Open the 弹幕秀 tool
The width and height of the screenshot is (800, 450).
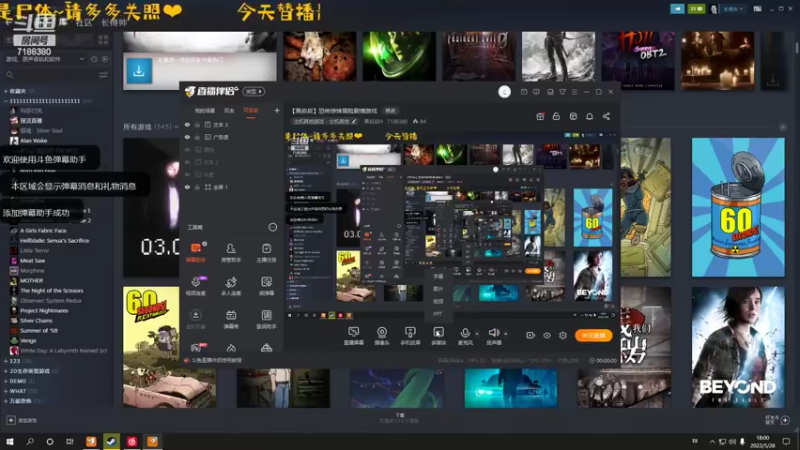click(x=231, y=319)
